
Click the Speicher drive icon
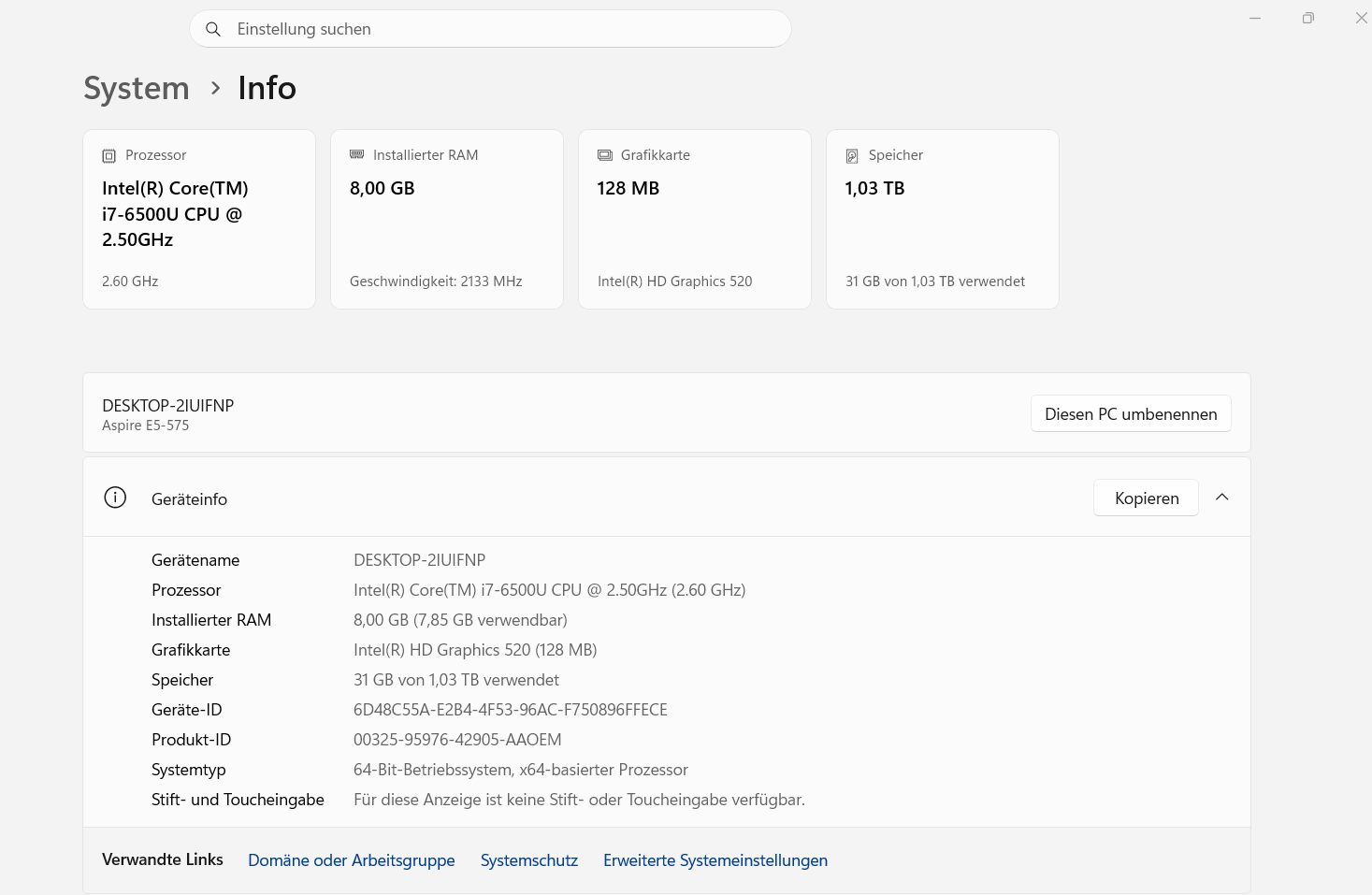pyautogui.click(x=852, y=156)
